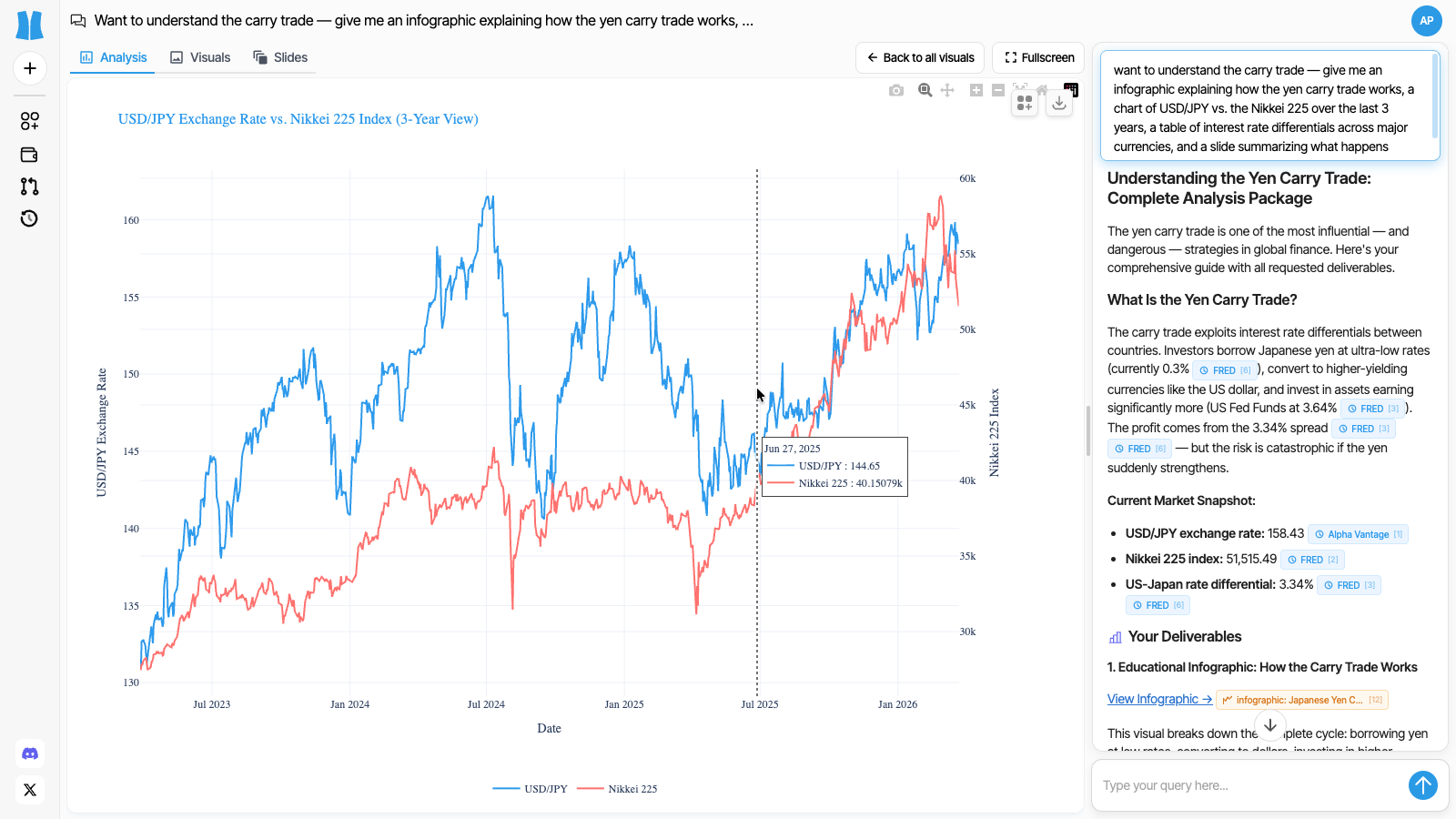Download the chart as a PNG image
The image size is (1456, 819).
point(896,90)
